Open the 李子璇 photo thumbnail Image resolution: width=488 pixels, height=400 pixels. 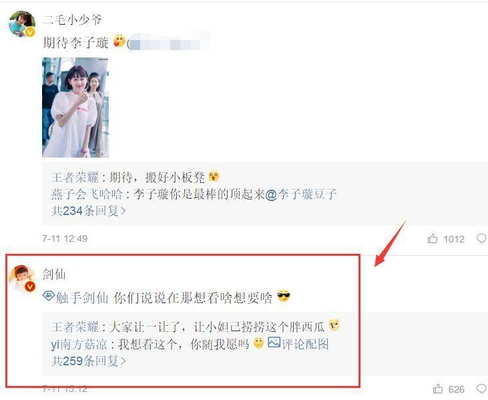(x=75, y=107)
